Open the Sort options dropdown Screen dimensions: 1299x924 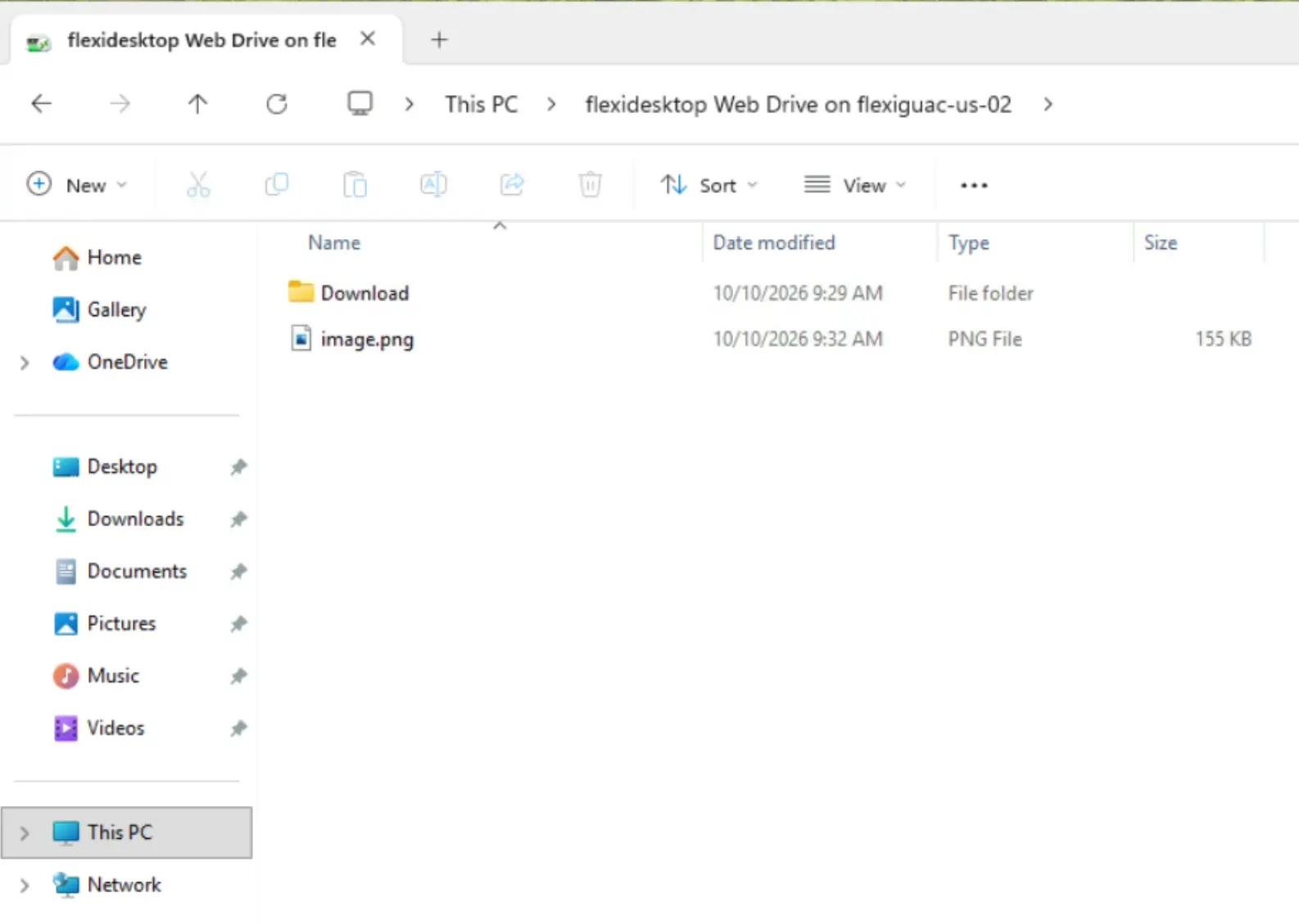(x=709, y=185)
